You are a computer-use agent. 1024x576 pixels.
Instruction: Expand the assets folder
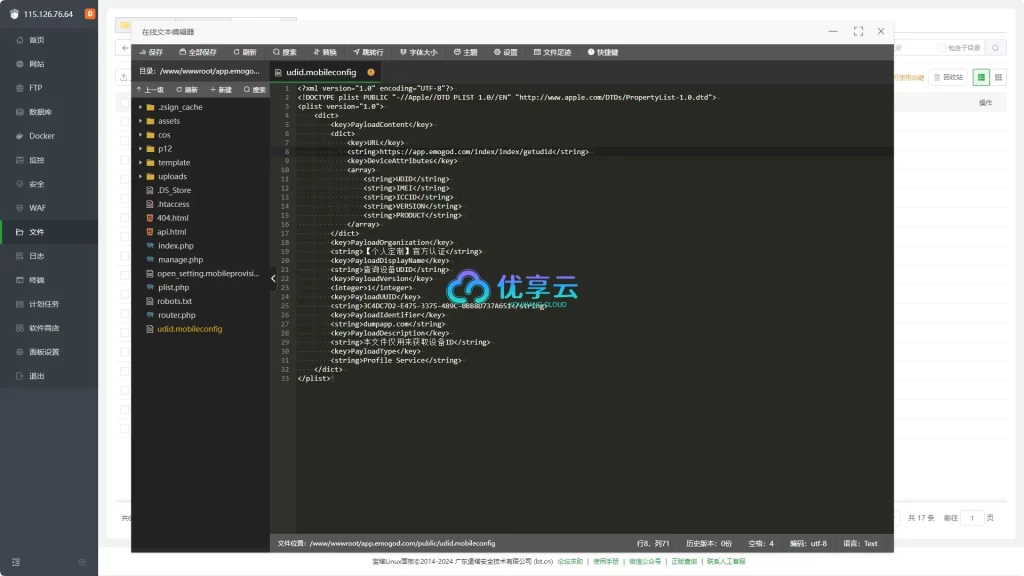pos(141,121)
